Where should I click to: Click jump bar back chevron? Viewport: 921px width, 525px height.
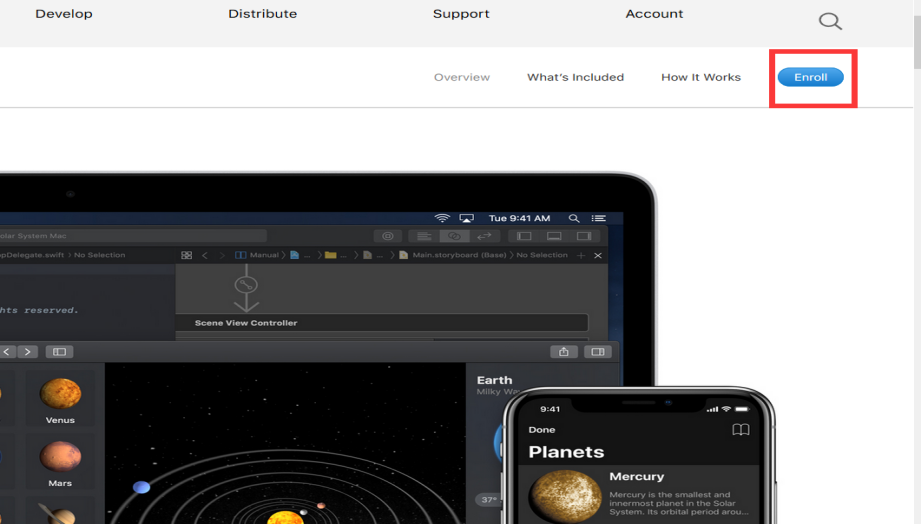point(204,255)
